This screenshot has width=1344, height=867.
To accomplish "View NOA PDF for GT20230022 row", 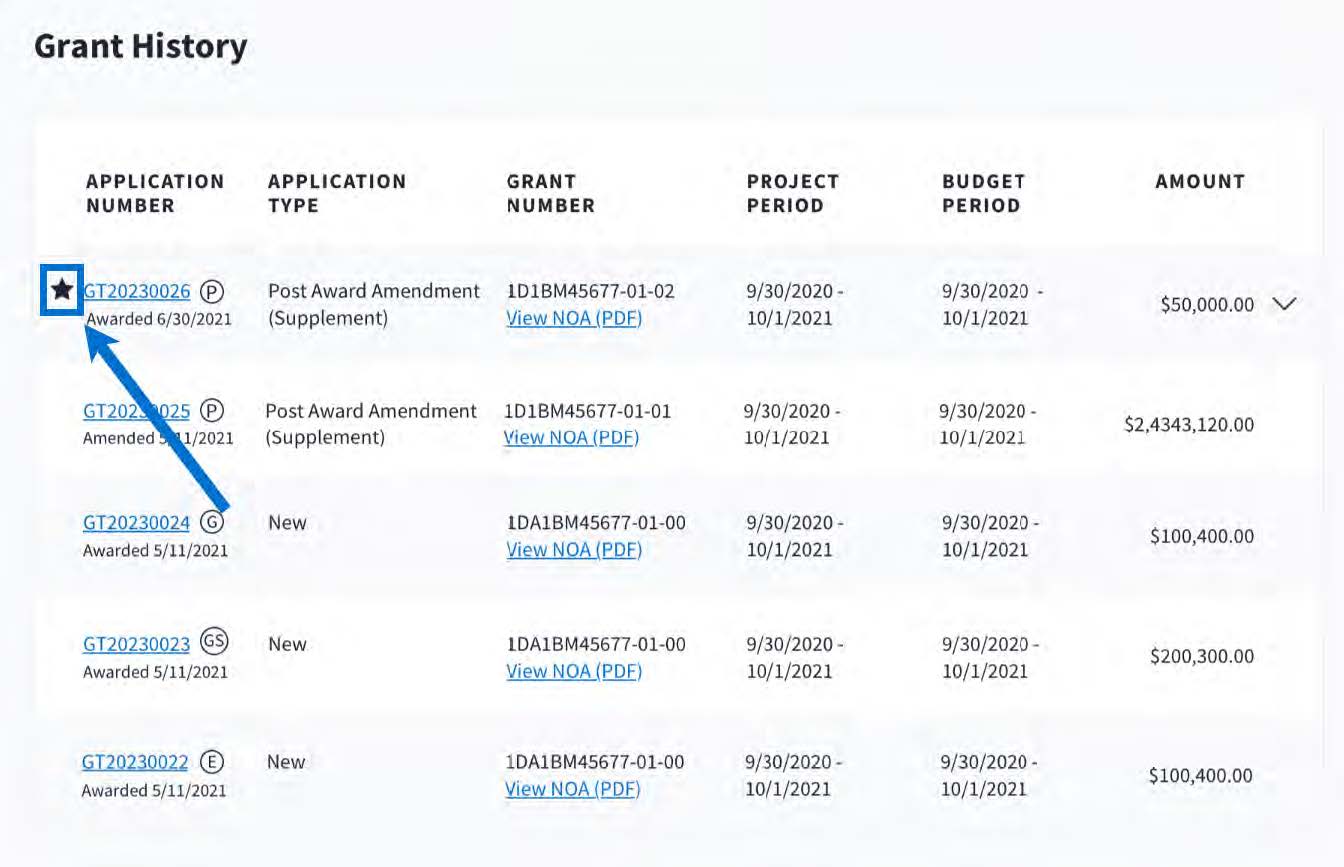I will pos(572,789).
